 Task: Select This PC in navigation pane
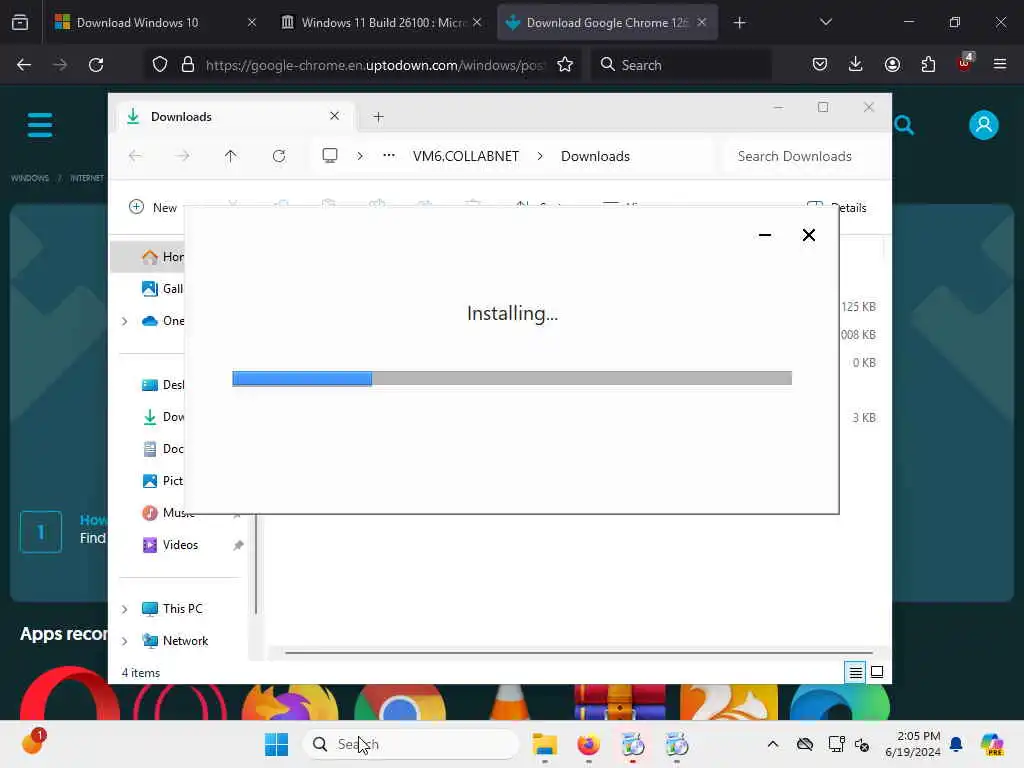pyautogui.click(x=172, y=609)
